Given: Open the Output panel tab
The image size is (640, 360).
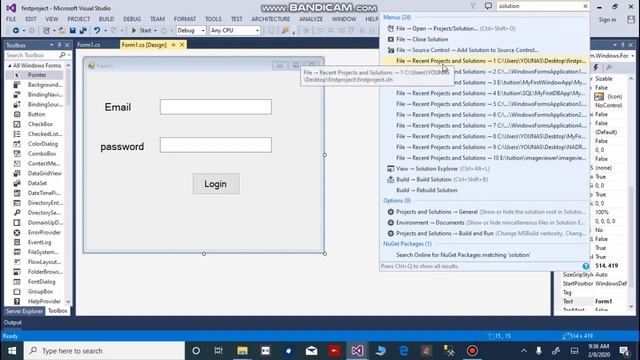Looking at the screenshot, I should tap(13, 322).
